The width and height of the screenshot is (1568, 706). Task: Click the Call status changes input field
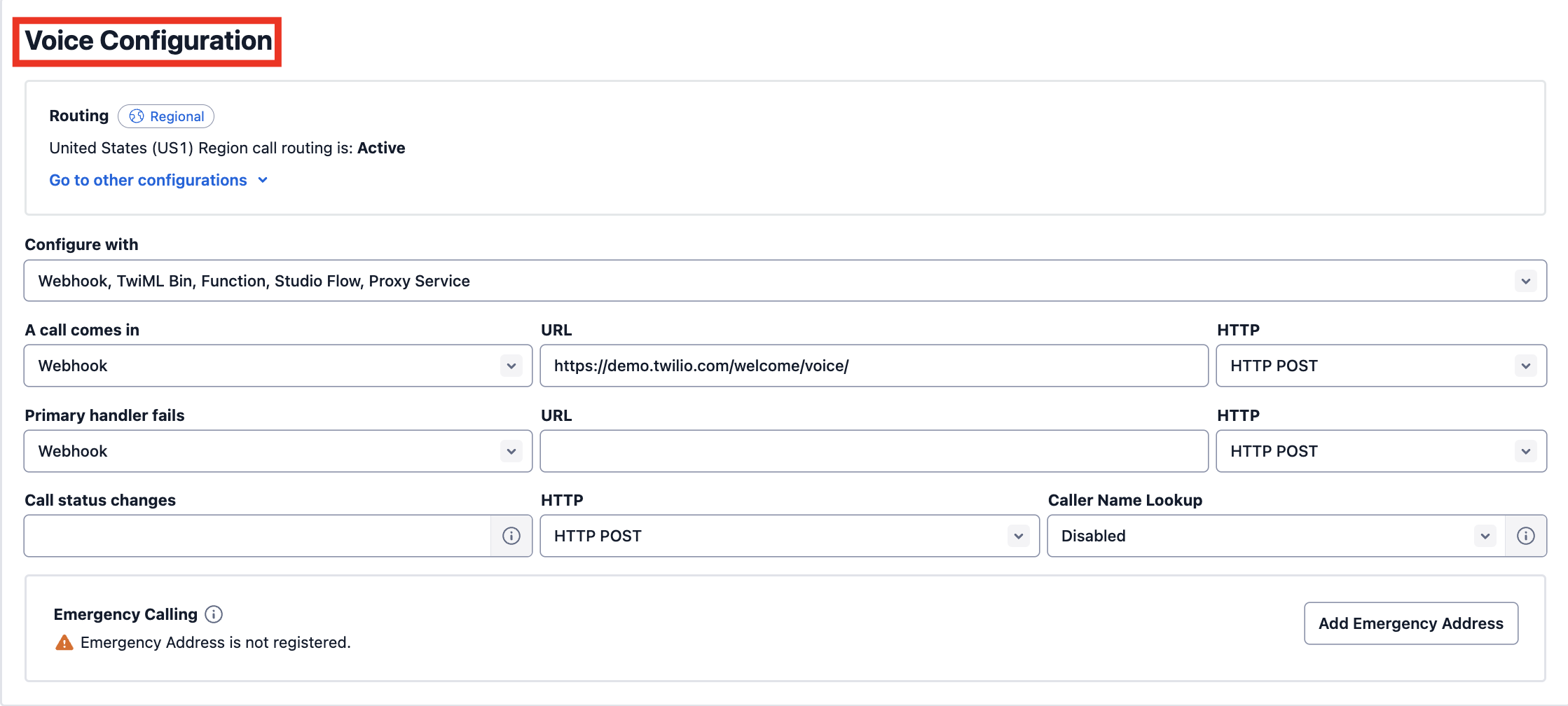click(x=257, y=536)
